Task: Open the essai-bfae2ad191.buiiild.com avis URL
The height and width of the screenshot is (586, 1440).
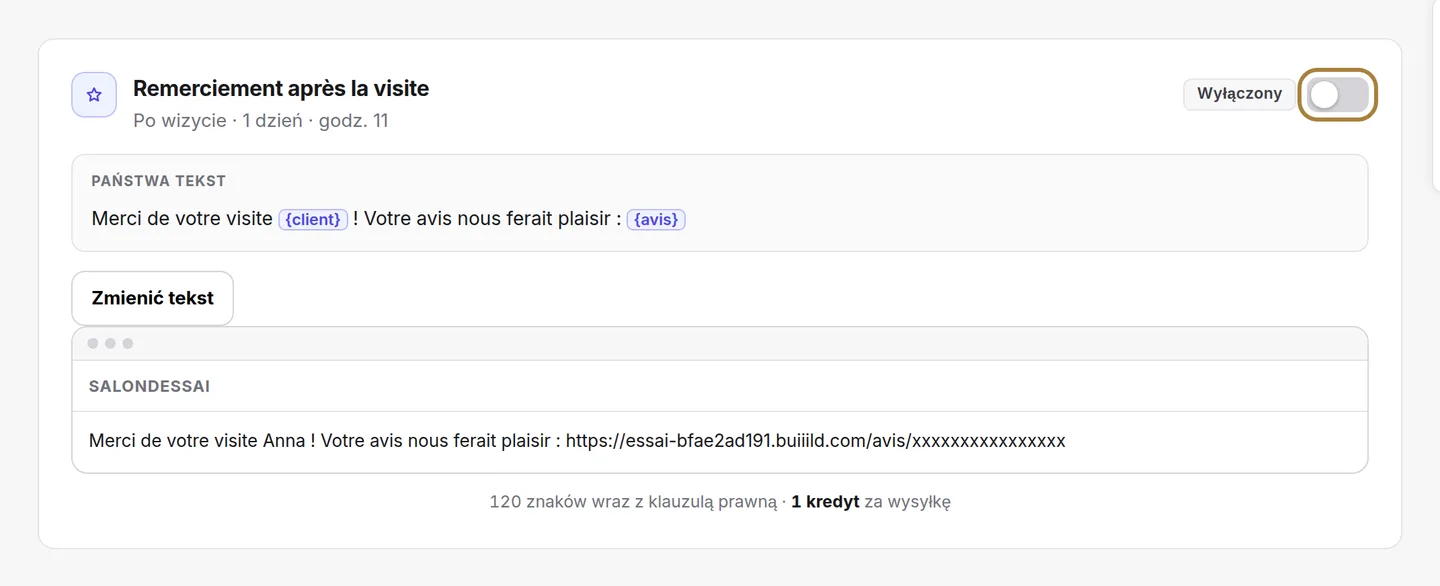Action: [816, 441]
